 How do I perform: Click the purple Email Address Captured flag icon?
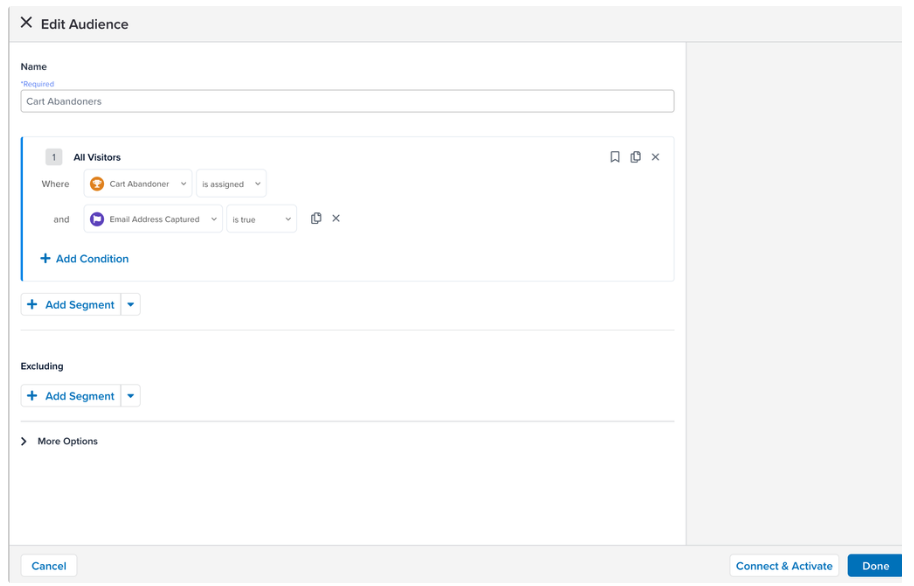pyautogui.click(x=97, y=219)
